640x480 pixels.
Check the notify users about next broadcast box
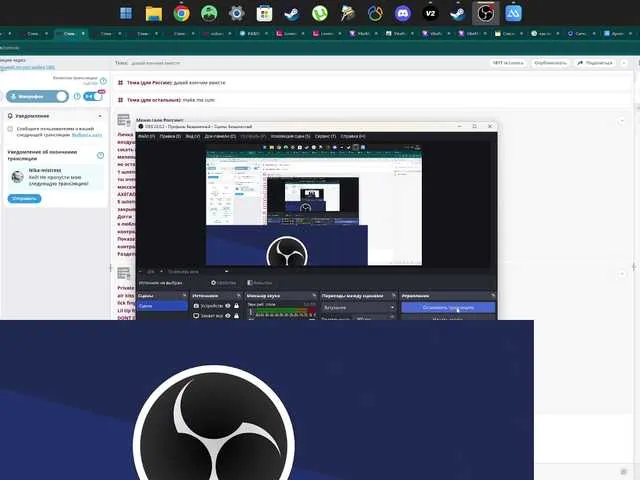tap(10, 129)
